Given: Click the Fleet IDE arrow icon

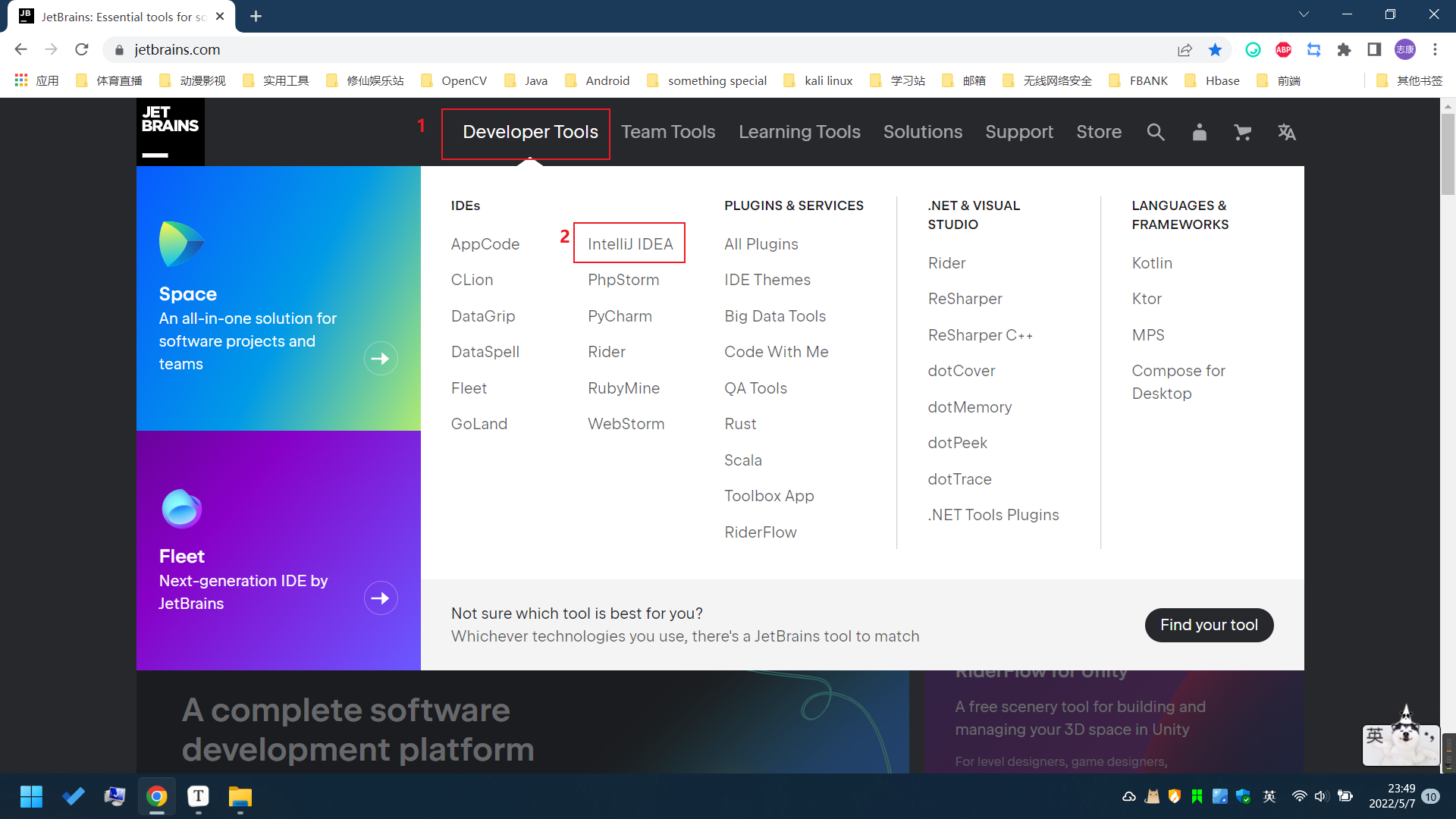Looking at the screenshot, I should [379, 597].
